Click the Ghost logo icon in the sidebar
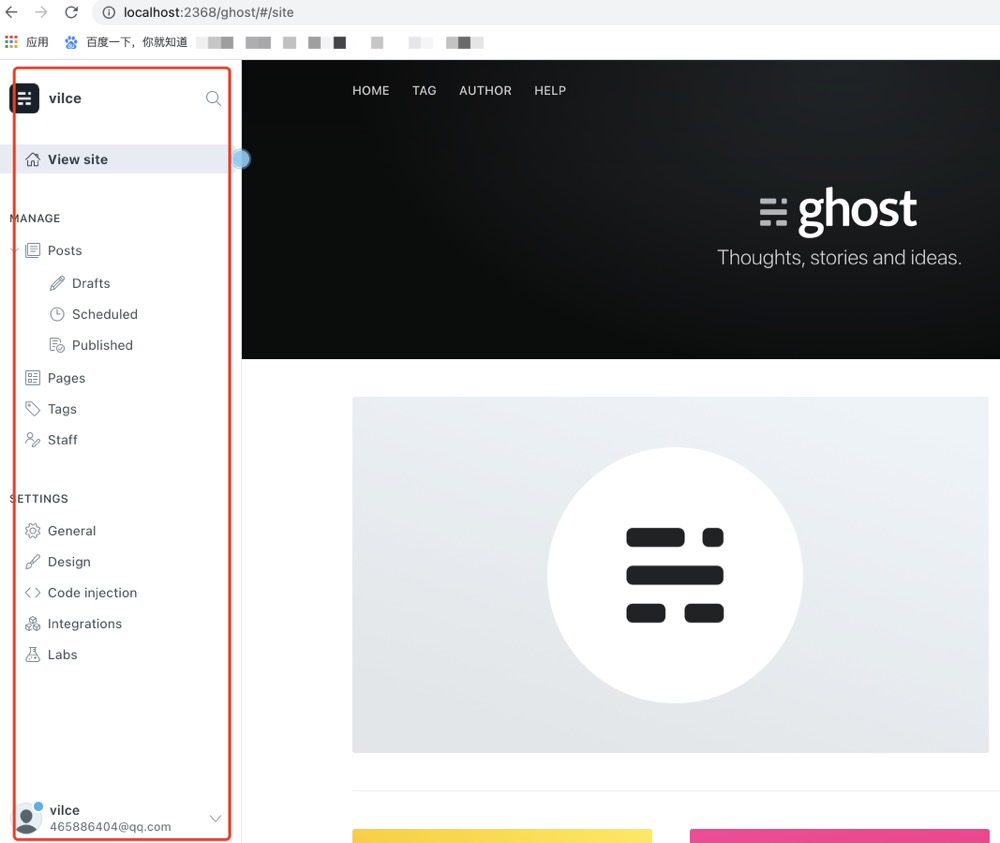The height and width of the screenshot is (843, 1000). [x=24, y=98]
